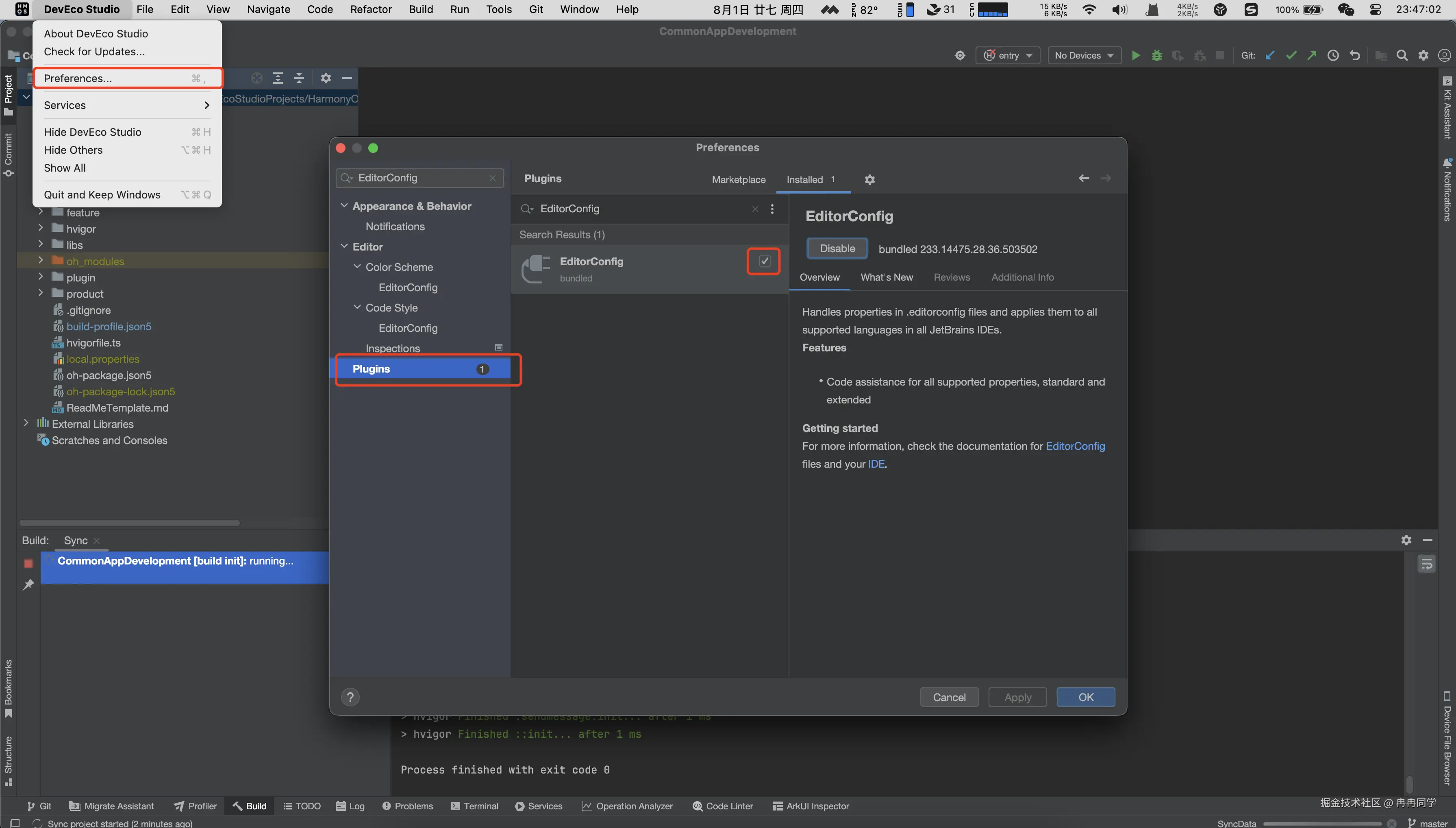Click the Debug bug icon

(x=1156, y=55)
